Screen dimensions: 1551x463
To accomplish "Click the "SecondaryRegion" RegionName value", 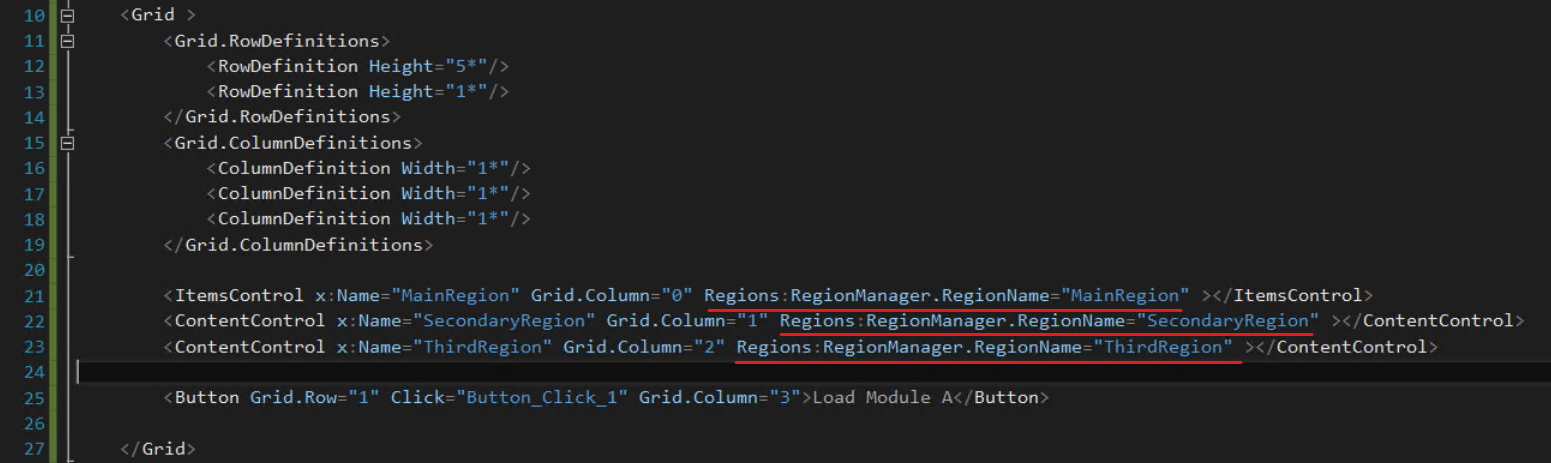I will [x=1232, y=321].
